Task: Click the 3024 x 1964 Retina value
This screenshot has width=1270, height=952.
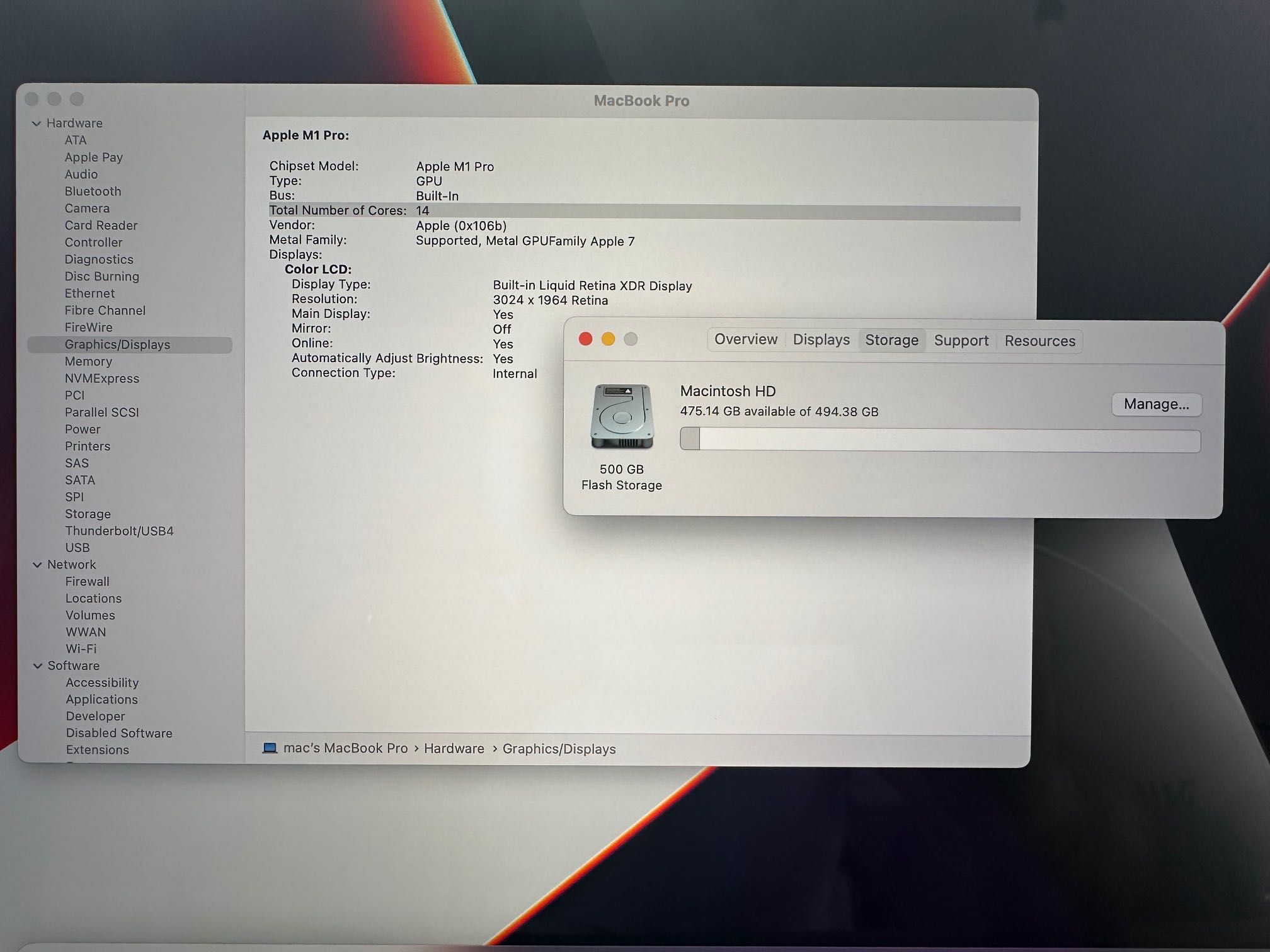Action: [551, 300]
